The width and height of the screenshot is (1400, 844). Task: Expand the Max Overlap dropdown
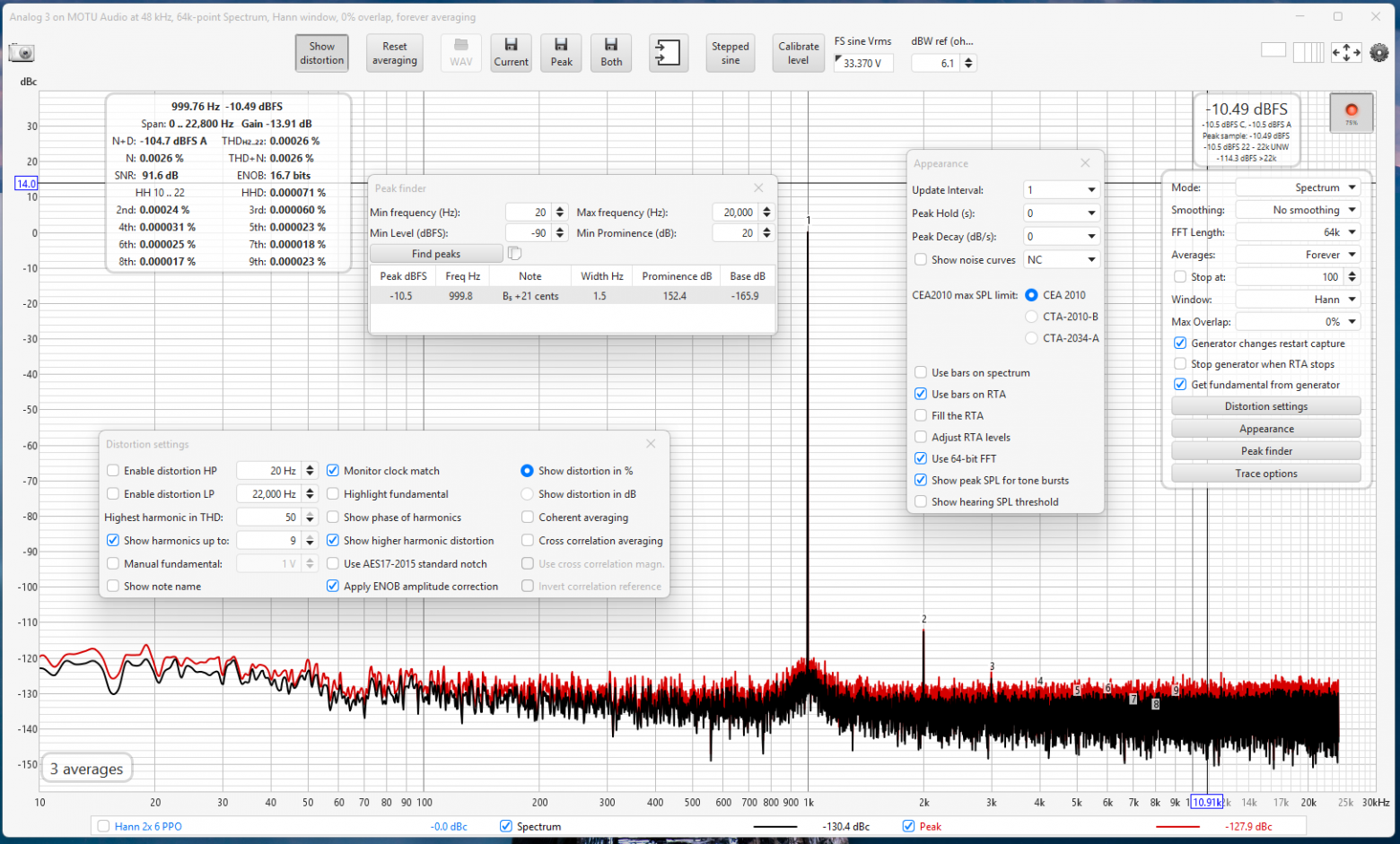click(1298, 322)
